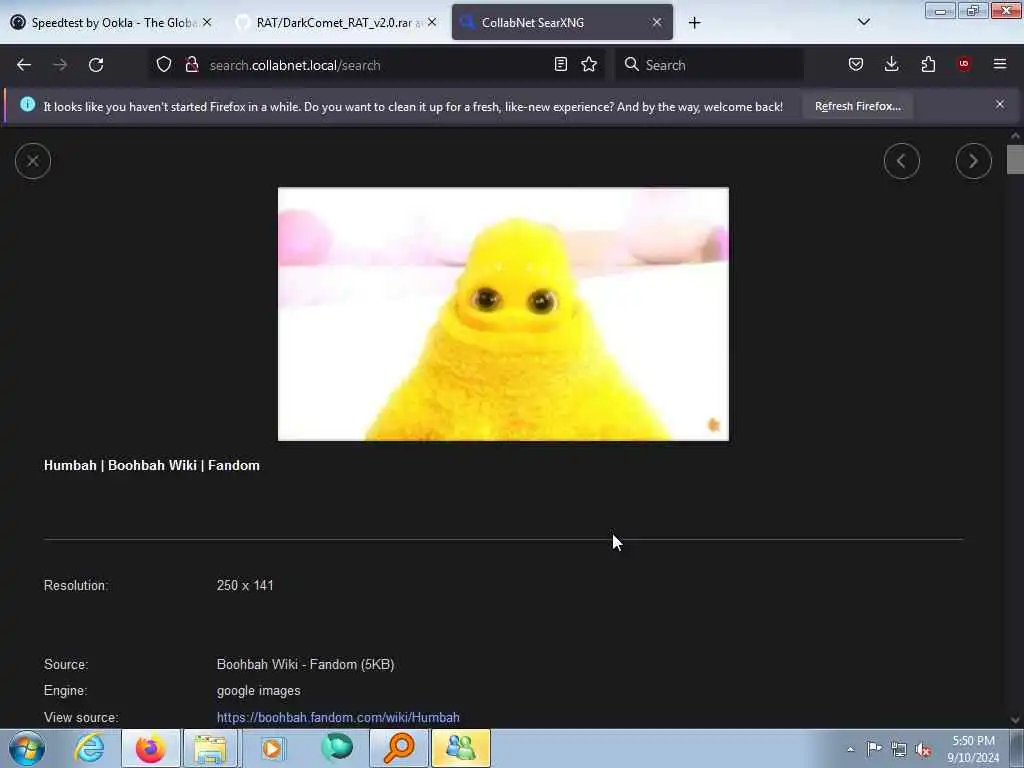Show previous image result
The image size is (1024, 768).
click(901, 161)
